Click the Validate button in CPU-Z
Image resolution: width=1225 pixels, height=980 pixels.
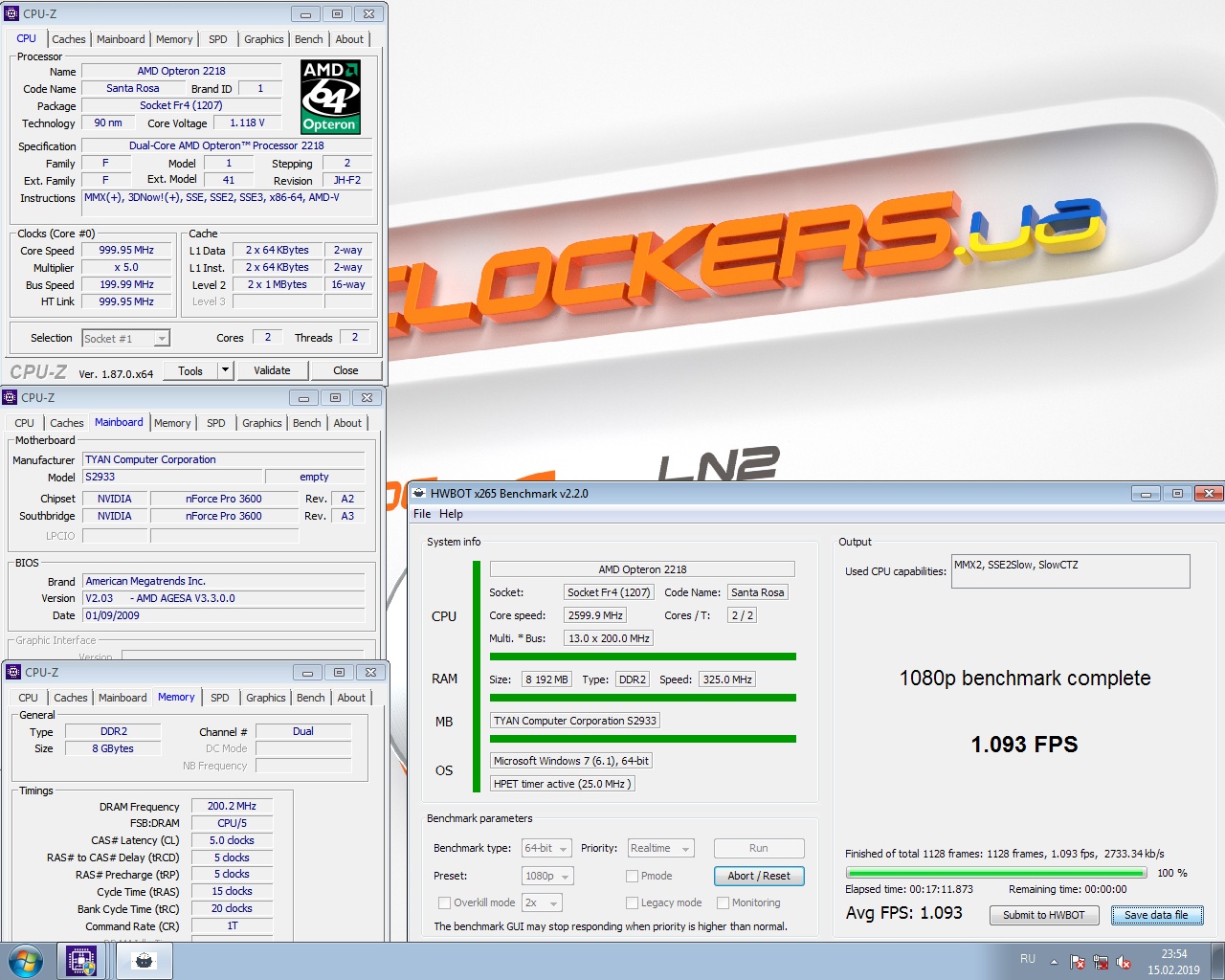pos(272,370)
